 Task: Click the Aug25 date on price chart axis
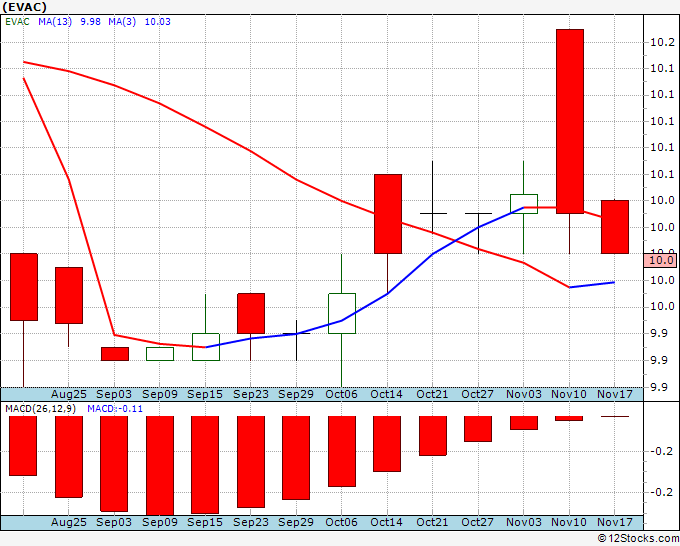69,394
